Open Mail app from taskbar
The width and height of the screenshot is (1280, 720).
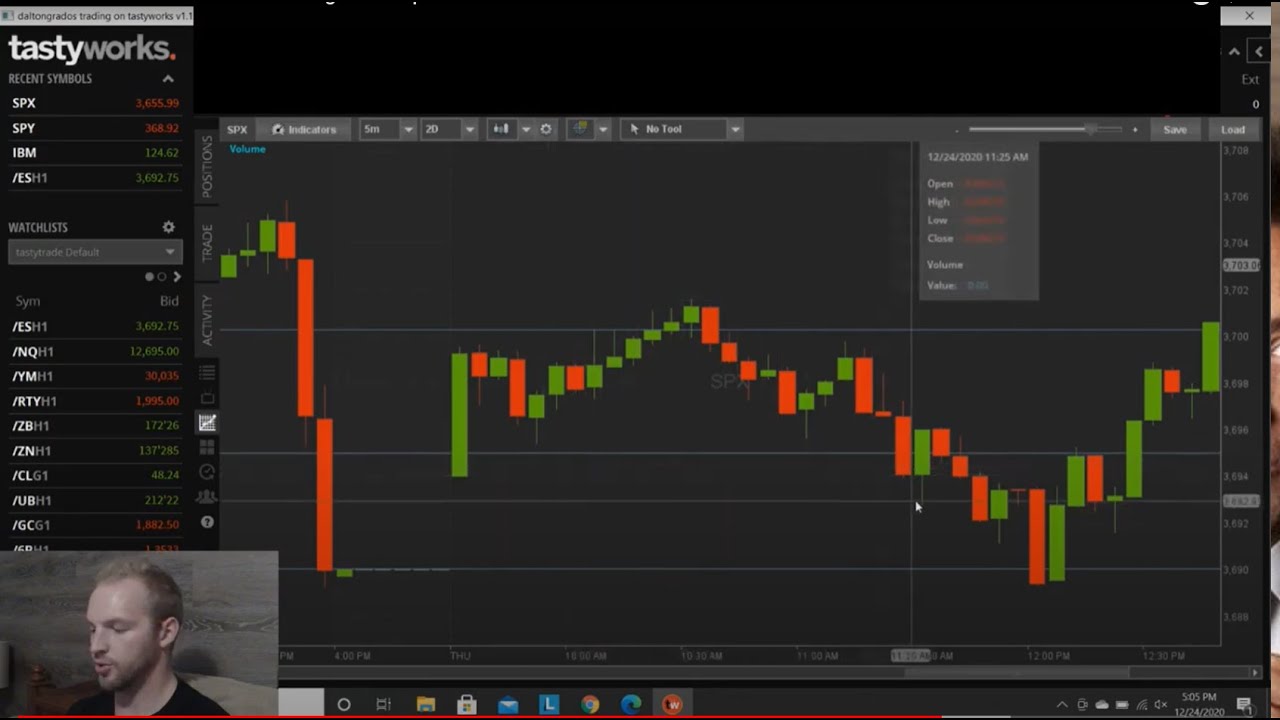click(x=508, y=704)
